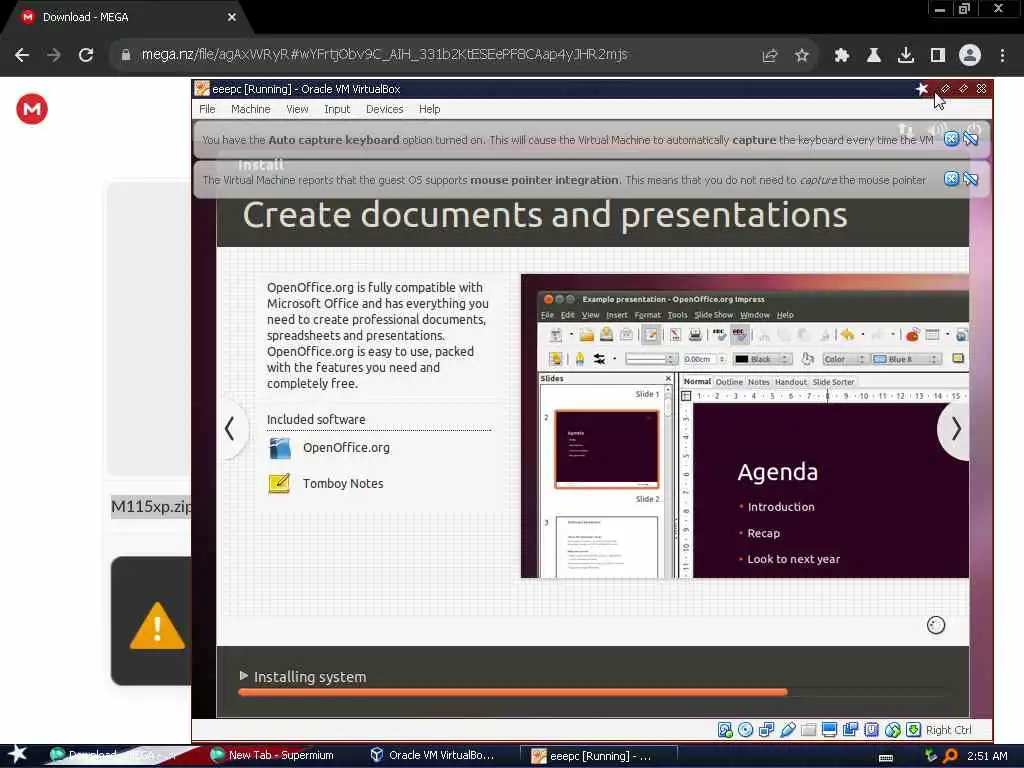This screenshot has width=1024, height=768.
Task: Open the Machine menu
Action: pyautogui.click(x=250, y=109)
